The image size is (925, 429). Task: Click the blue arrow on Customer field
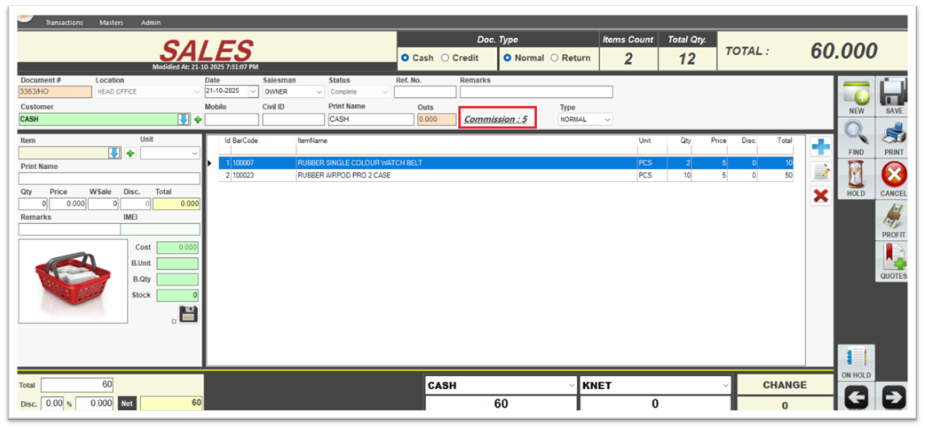(x=183, y=120)
